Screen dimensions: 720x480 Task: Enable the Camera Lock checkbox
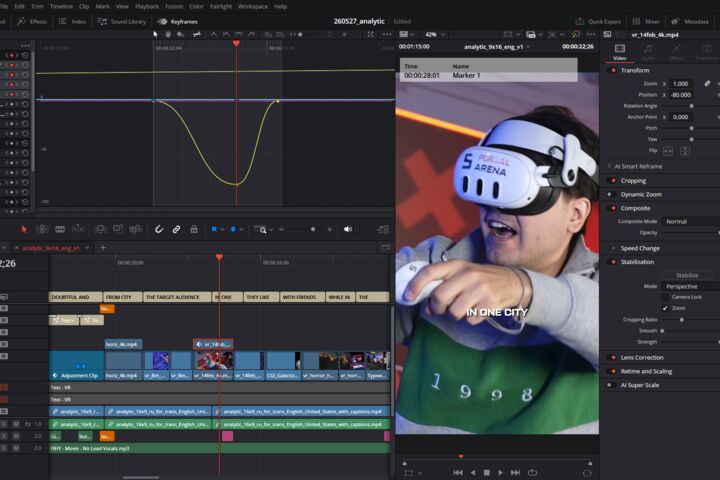(x=665, y=297)
